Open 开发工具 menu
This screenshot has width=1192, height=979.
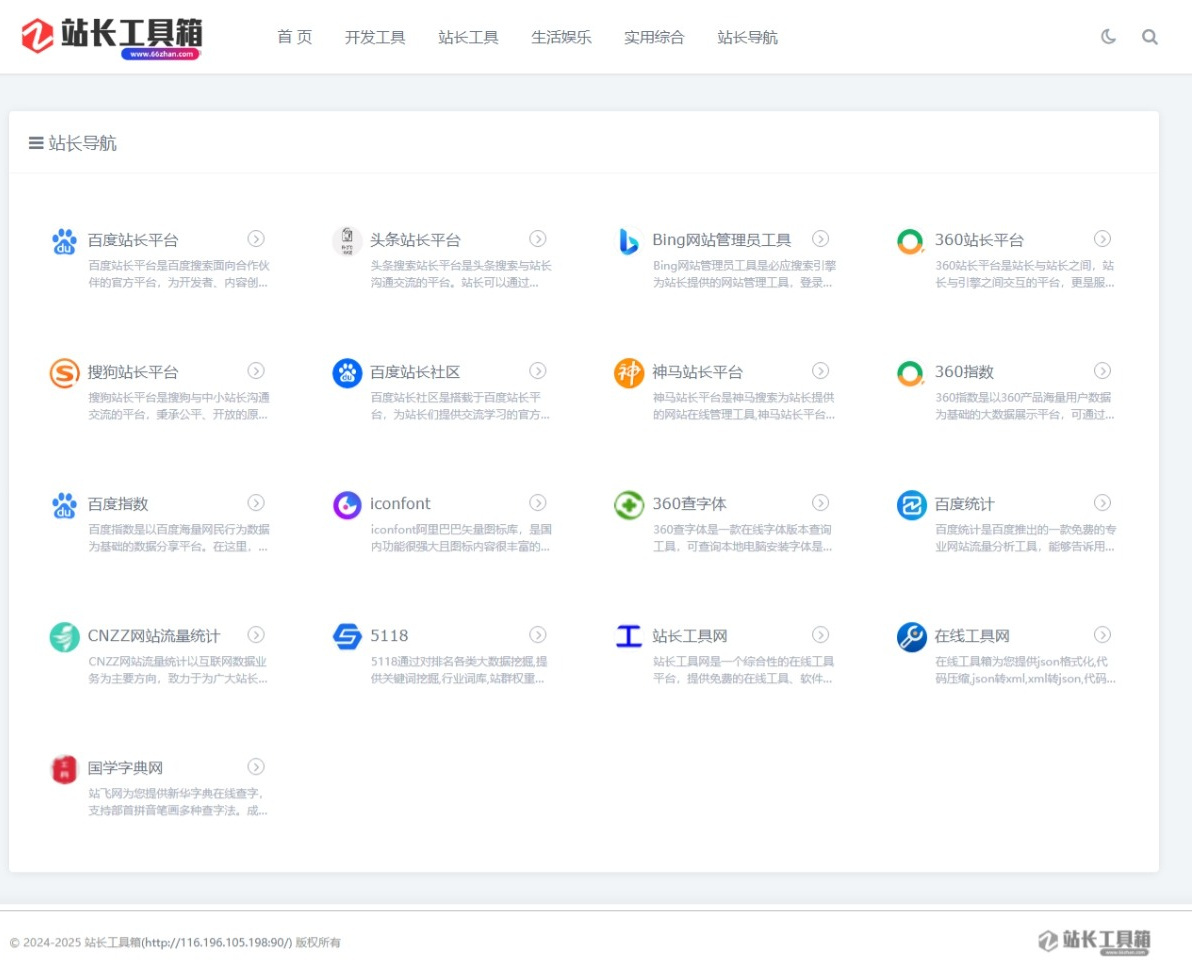pyautogui.click(x=375, y=37)
